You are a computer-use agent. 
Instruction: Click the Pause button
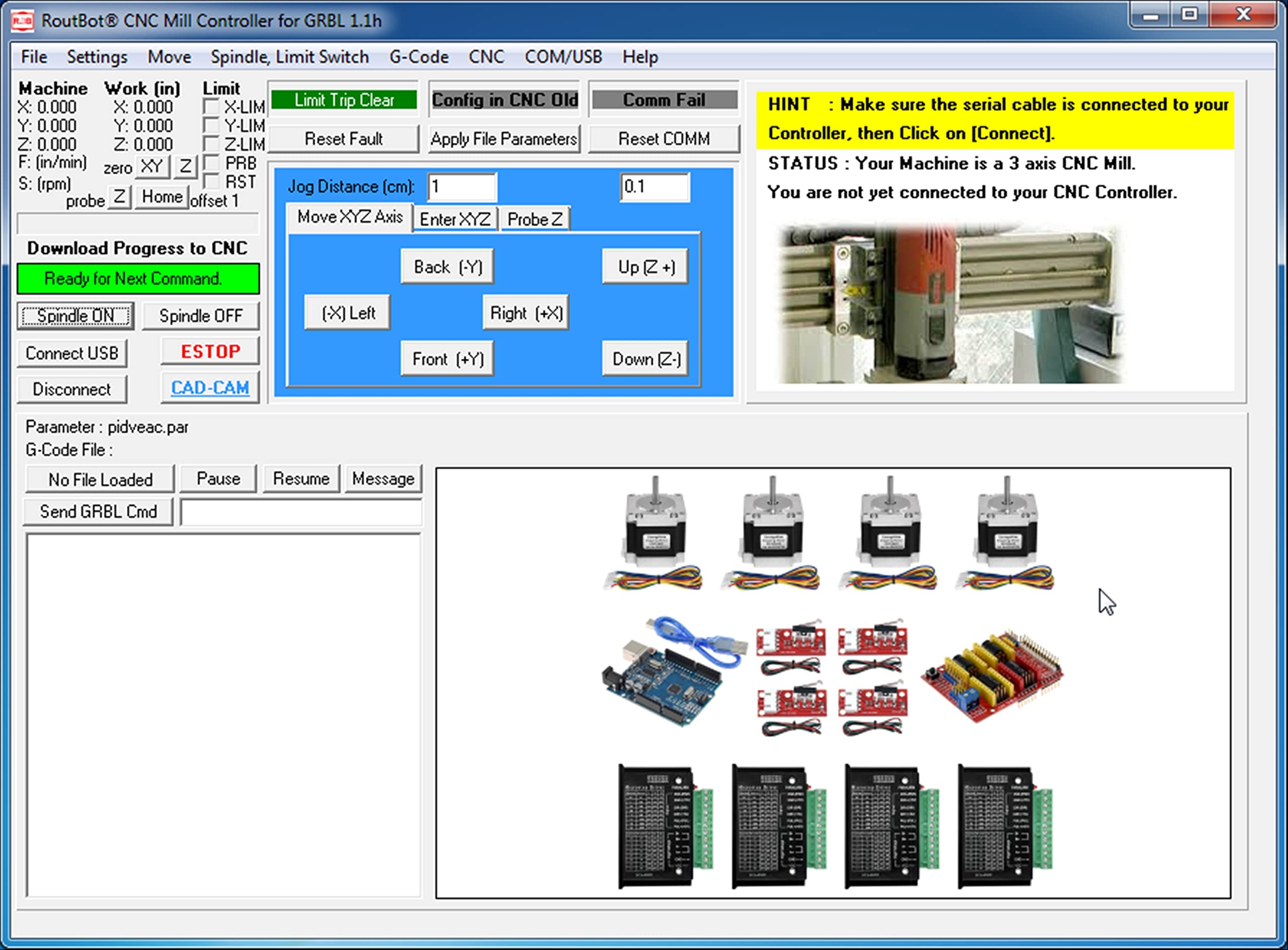(x=218, y=479)
